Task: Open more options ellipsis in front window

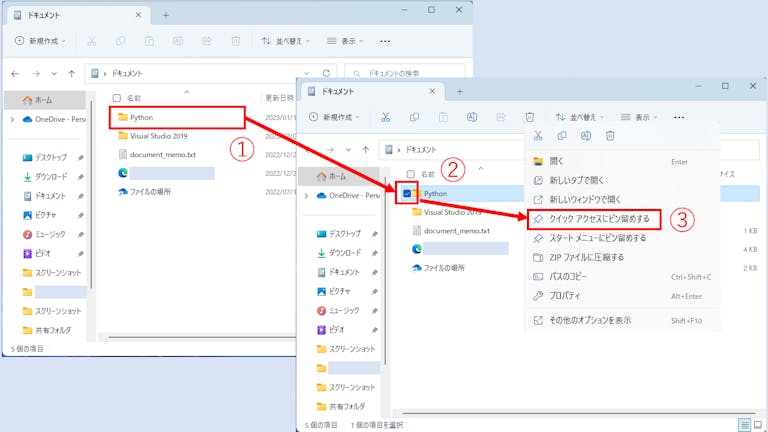Action: (x=679, y=117)
